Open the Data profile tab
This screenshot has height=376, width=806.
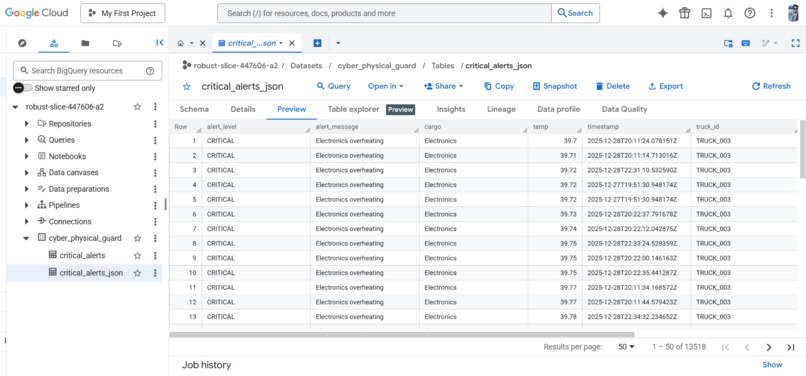pyautogui.click(x=559, y=109)
